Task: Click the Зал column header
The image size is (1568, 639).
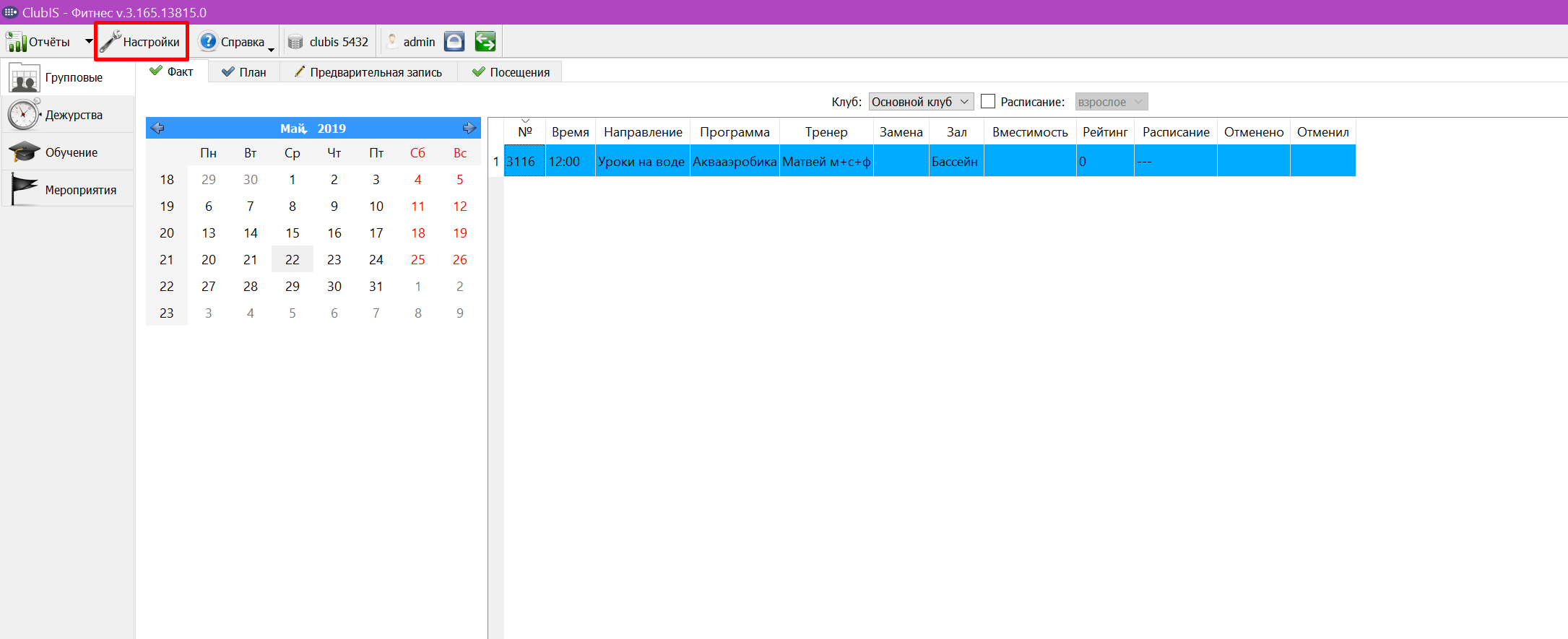Action: click(x=957, y=131)
